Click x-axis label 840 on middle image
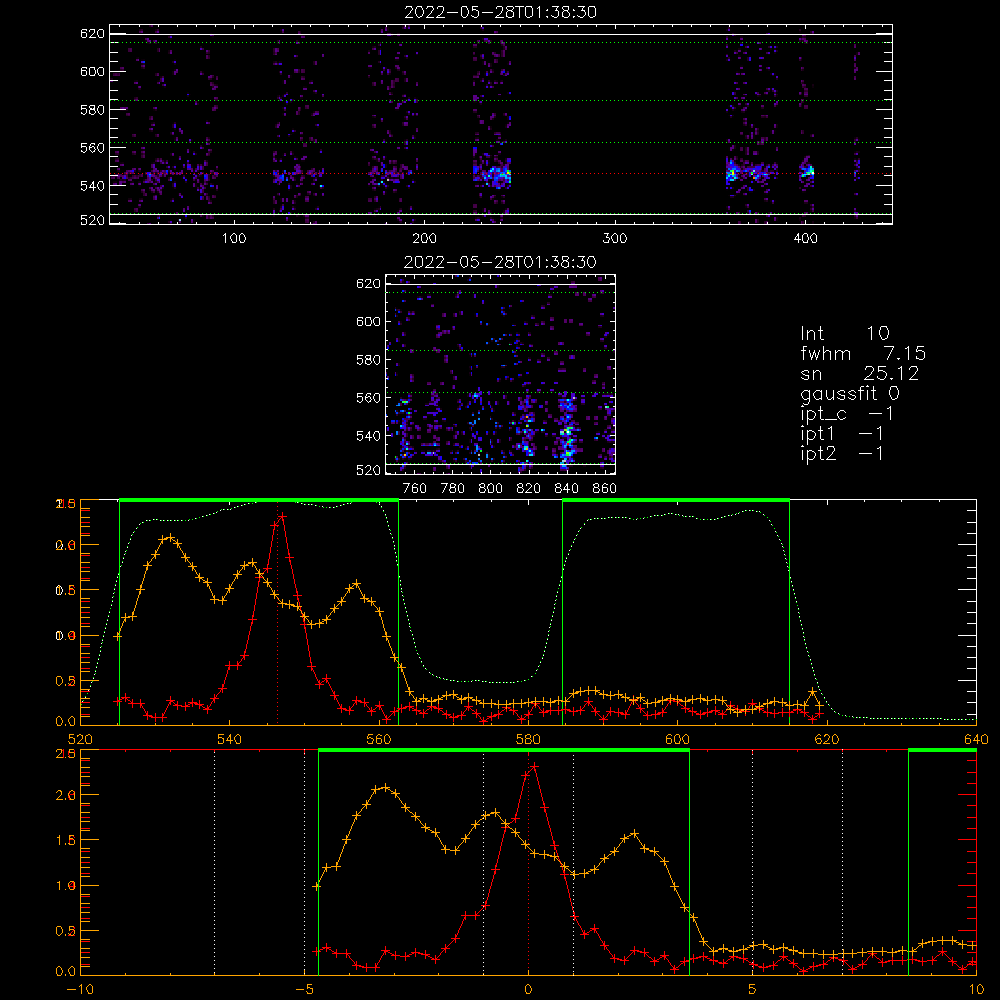The width and height of the screenshot is (1000, 1000). pos(566,489)
